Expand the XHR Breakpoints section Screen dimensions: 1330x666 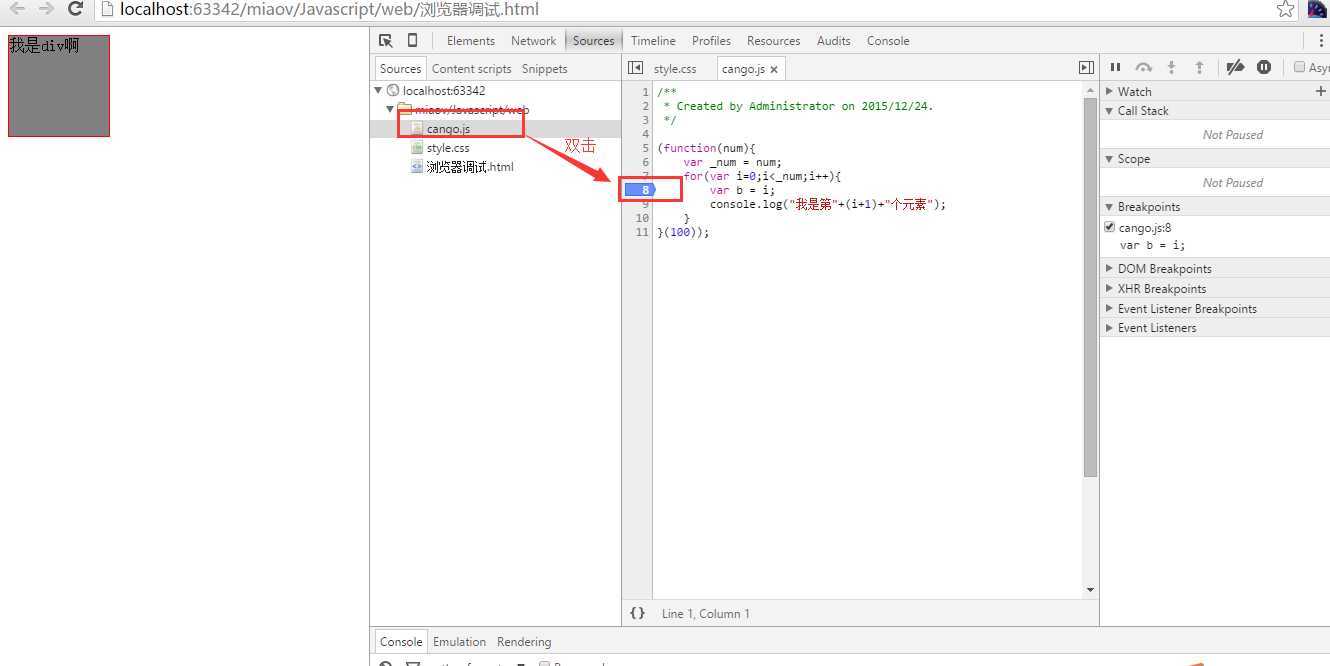pyautogui.click(x=1109, y=289)
